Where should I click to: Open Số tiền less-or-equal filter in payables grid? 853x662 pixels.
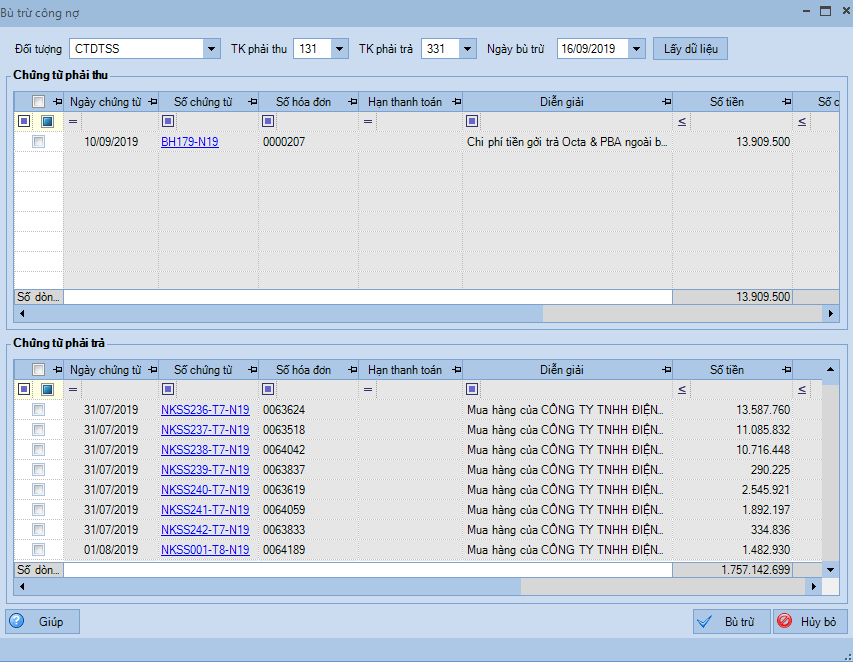(682, 389)
